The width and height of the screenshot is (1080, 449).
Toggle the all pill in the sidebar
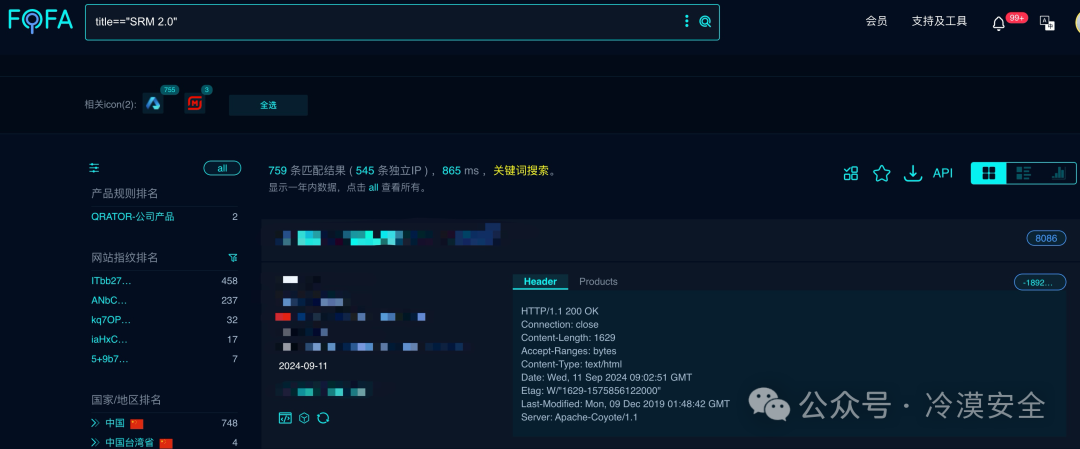[222, 168]
